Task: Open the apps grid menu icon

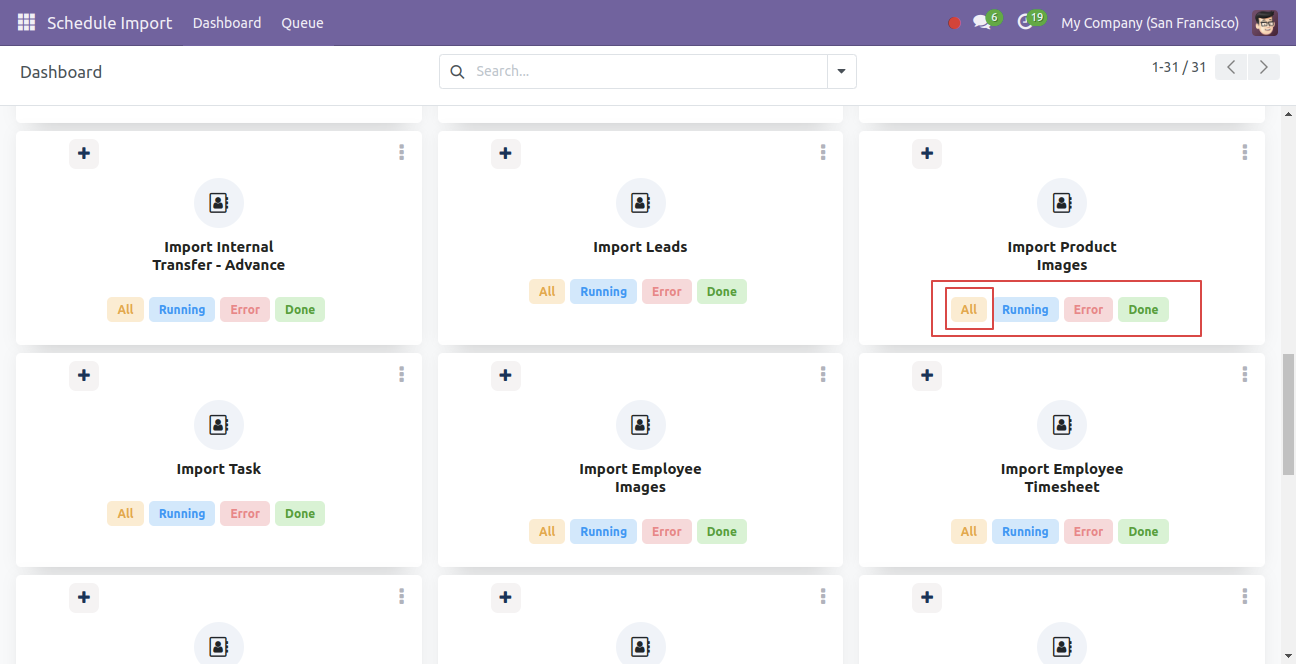Action: tap(26, 22)
